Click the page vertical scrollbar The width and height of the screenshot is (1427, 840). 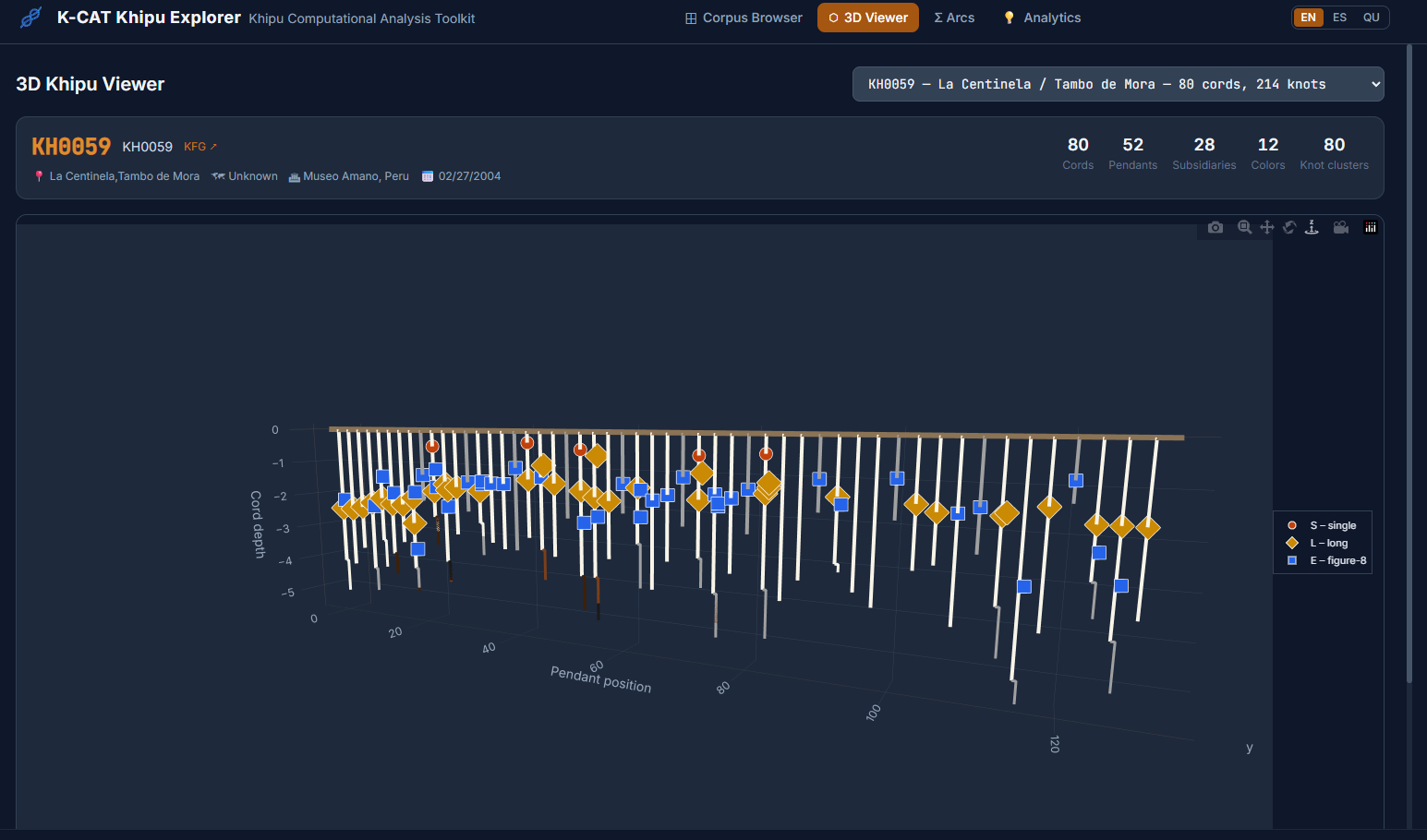(1409, 369)
